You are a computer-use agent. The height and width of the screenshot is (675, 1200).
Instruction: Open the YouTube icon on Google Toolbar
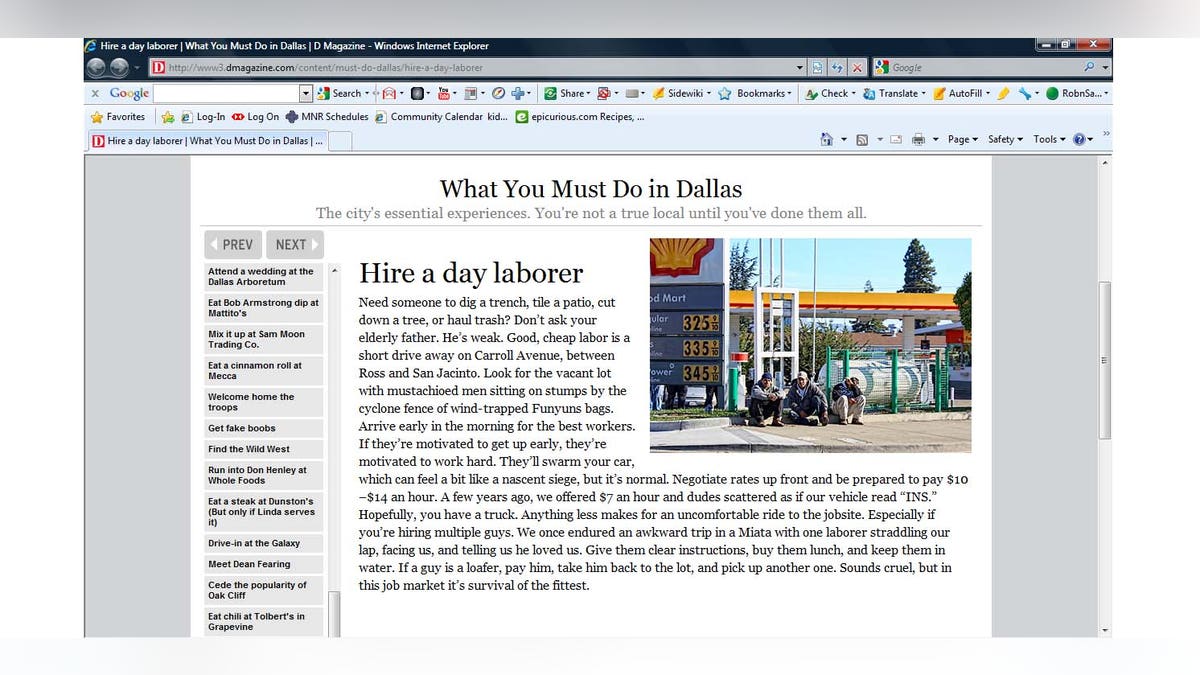click(444, 93)
